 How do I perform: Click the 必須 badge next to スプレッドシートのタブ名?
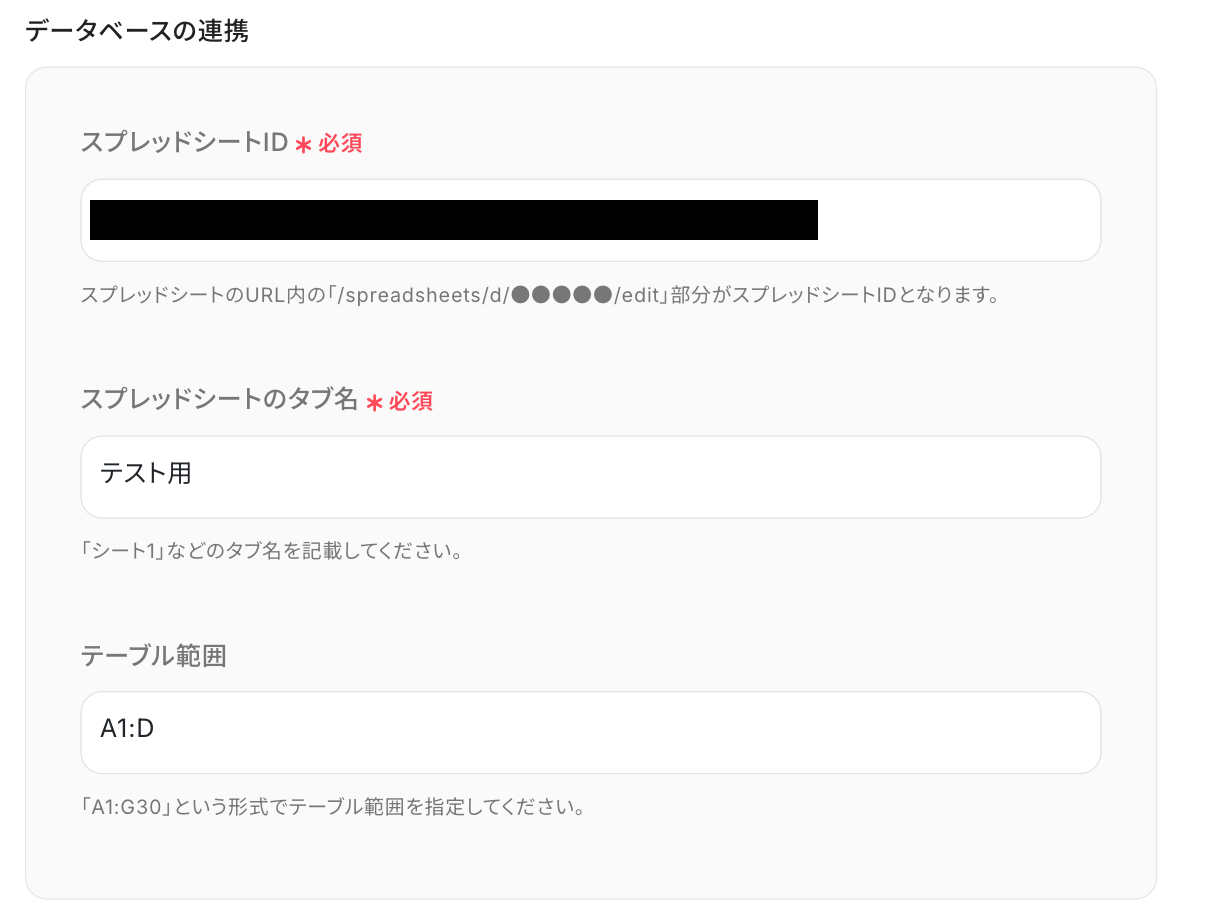pos(411,401)
